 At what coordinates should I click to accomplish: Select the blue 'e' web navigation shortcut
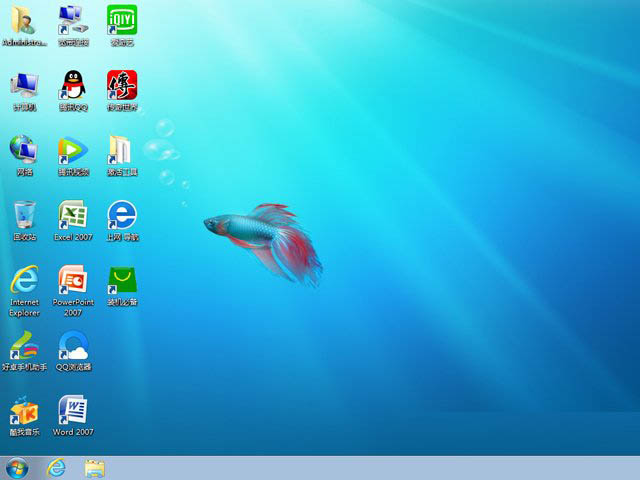(x=121, y=215)
